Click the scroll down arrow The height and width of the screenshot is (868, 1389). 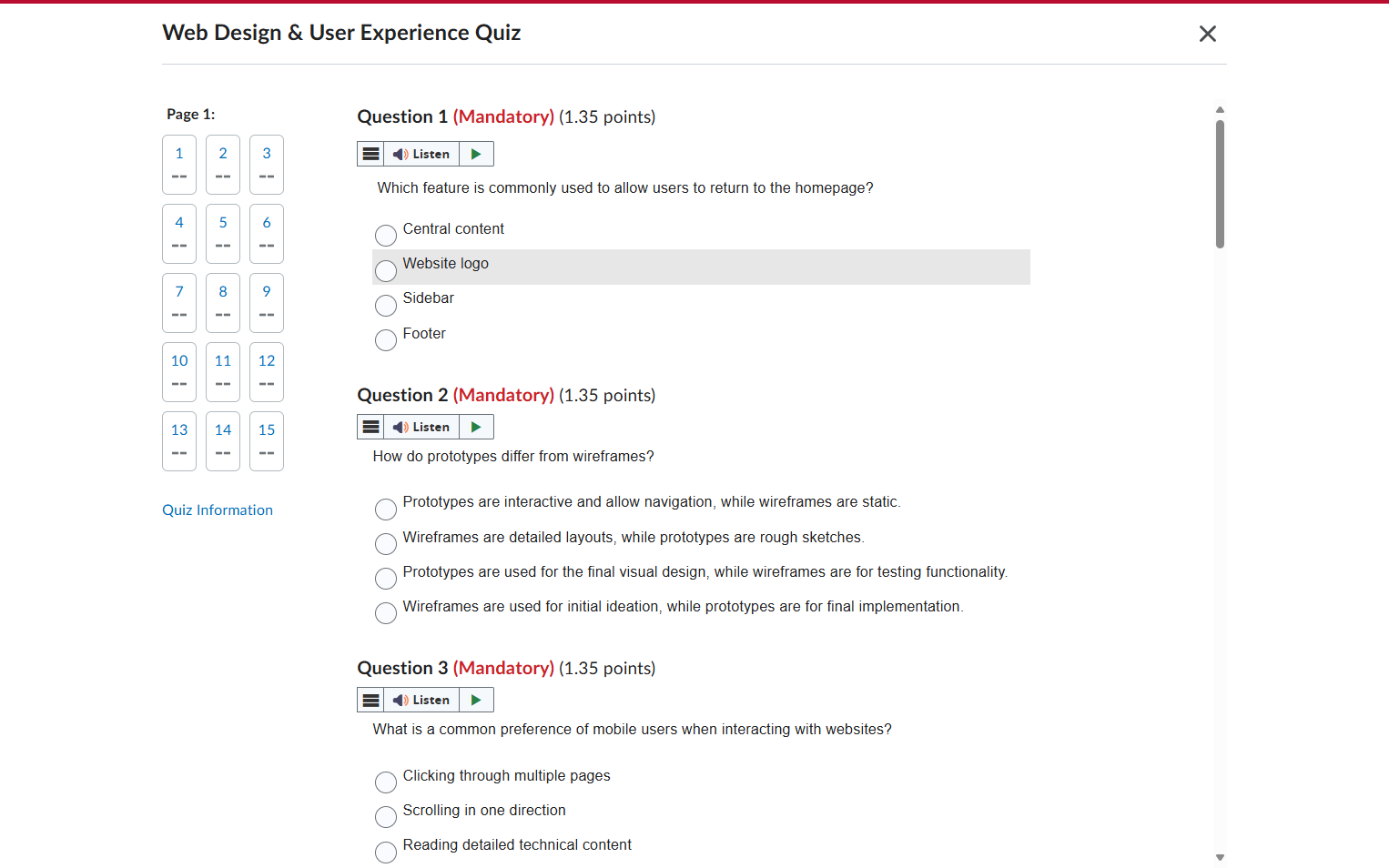1220,857
